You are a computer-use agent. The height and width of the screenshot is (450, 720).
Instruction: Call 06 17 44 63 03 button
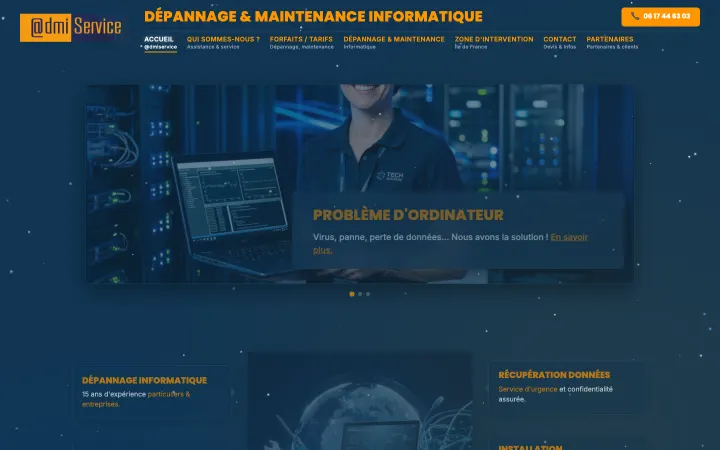pyautogui.click(x=660, y=17)
